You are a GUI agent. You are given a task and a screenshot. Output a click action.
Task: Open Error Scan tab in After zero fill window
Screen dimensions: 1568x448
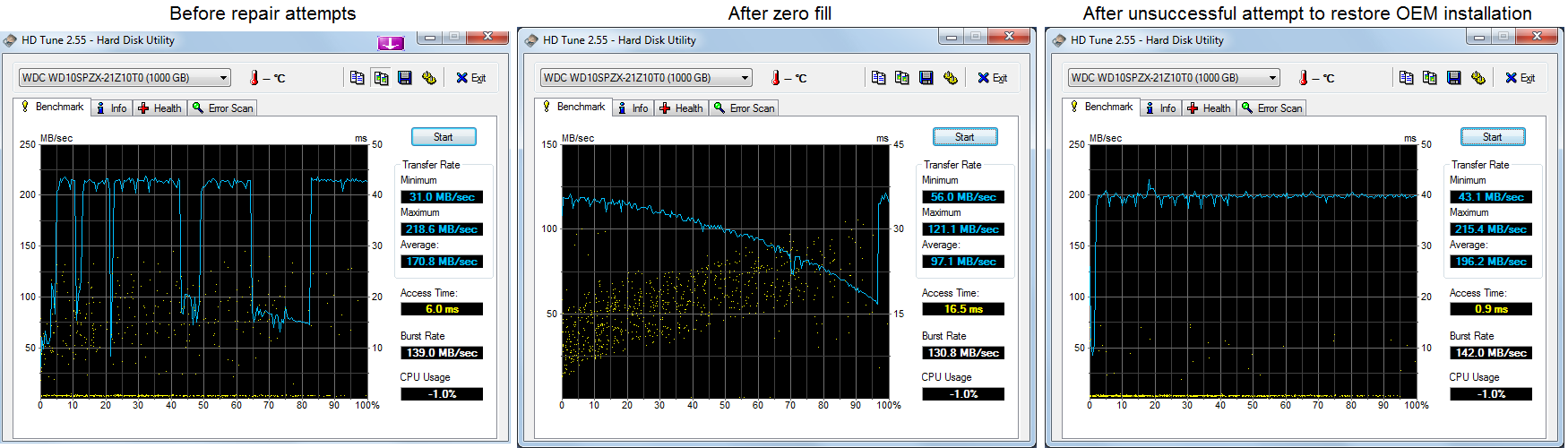pyautogui.click(x=744, y=108)
